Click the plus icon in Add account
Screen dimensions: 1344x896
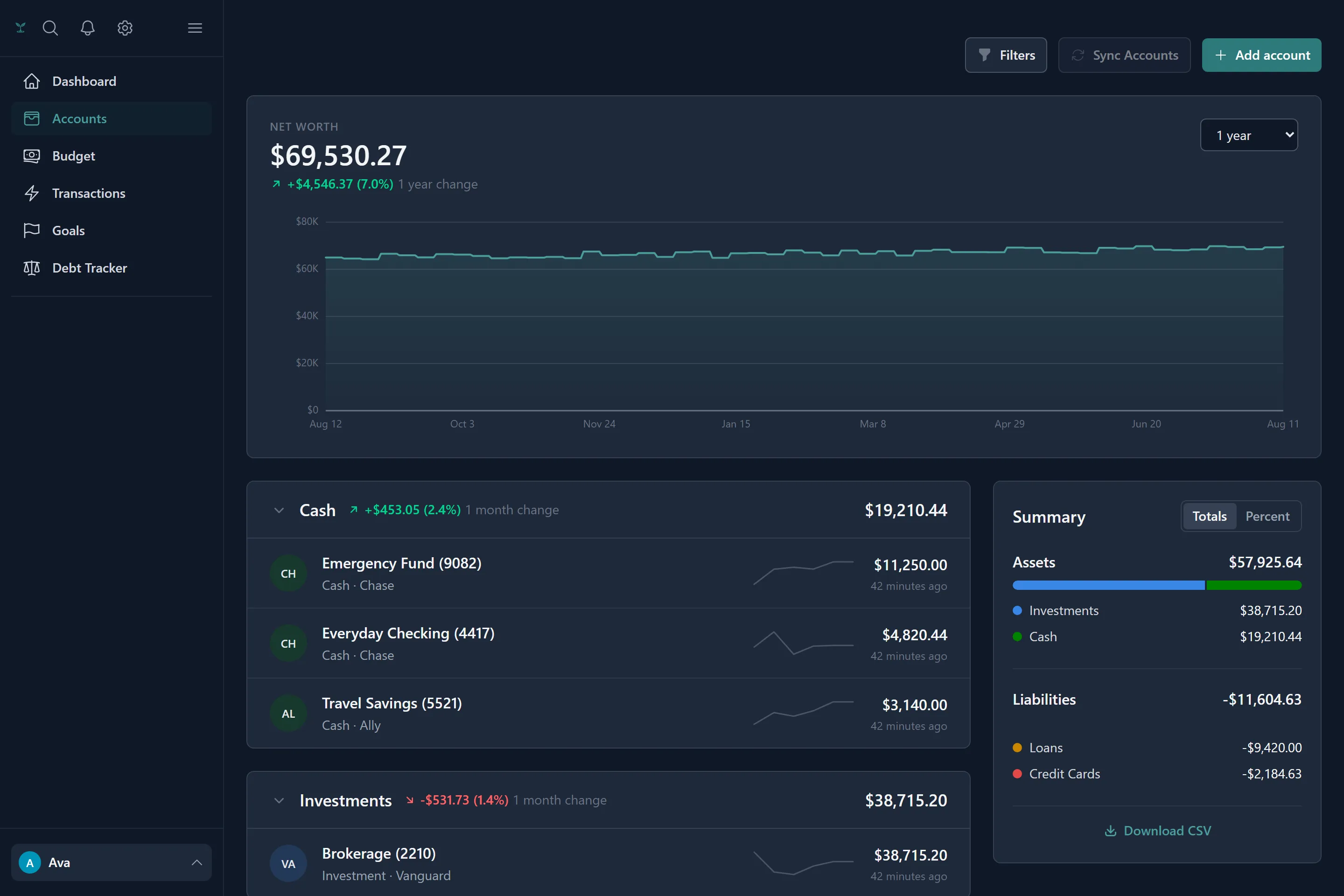pos(1221,55)
